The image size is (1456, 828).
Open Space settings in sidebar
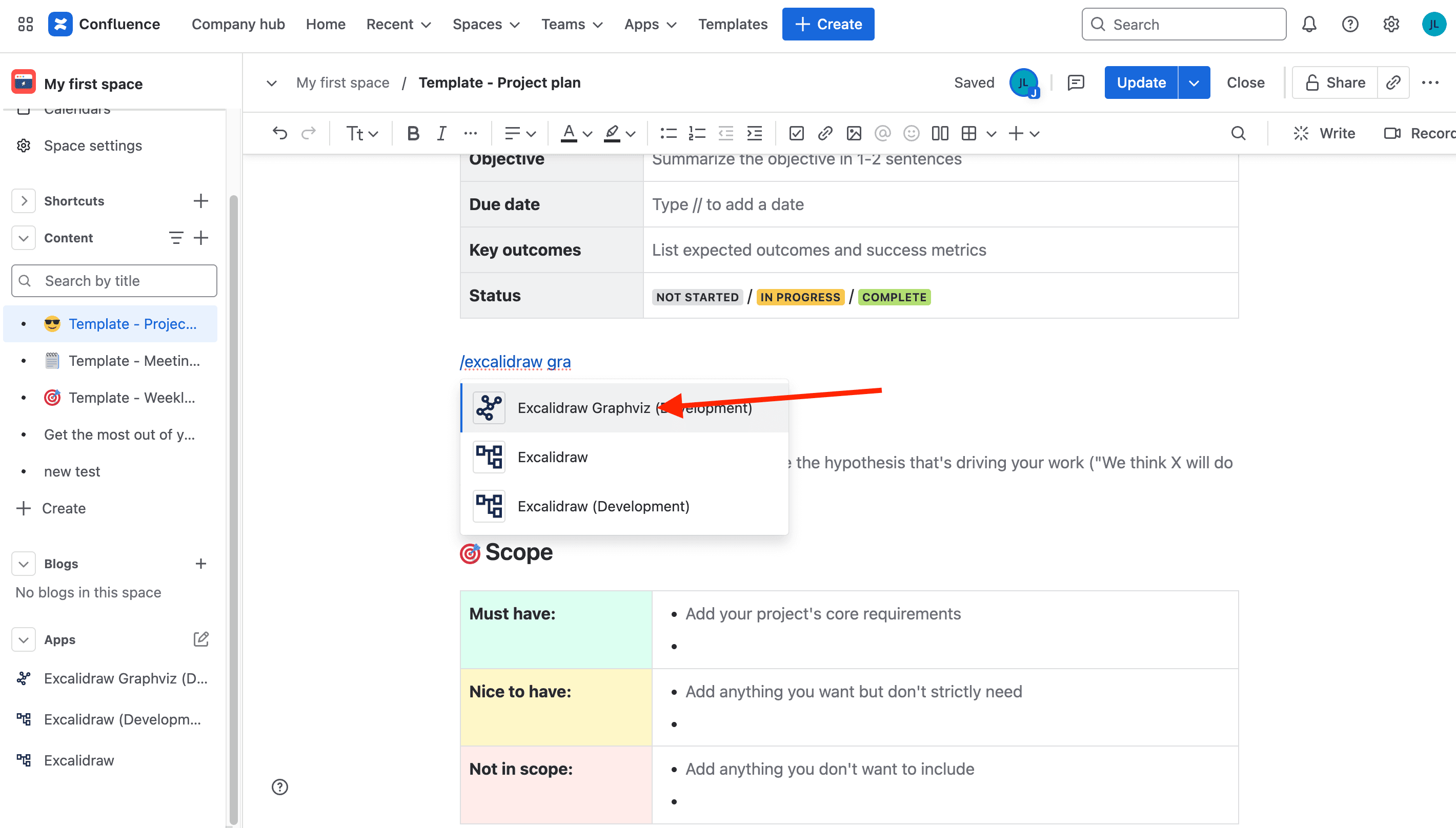(93, 146)
